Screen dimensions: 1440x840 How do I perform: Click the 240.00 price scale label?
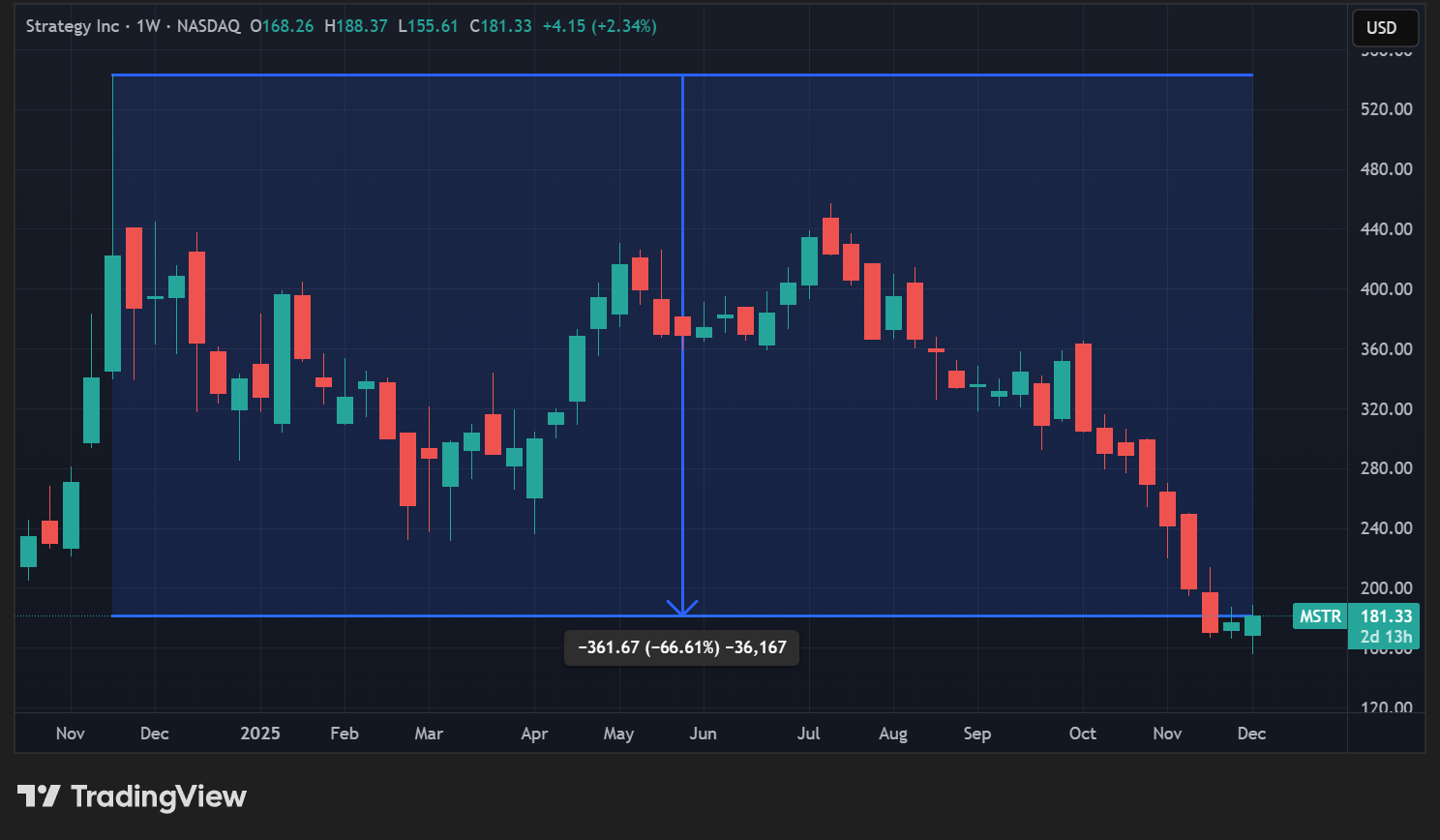point(1386,528)
